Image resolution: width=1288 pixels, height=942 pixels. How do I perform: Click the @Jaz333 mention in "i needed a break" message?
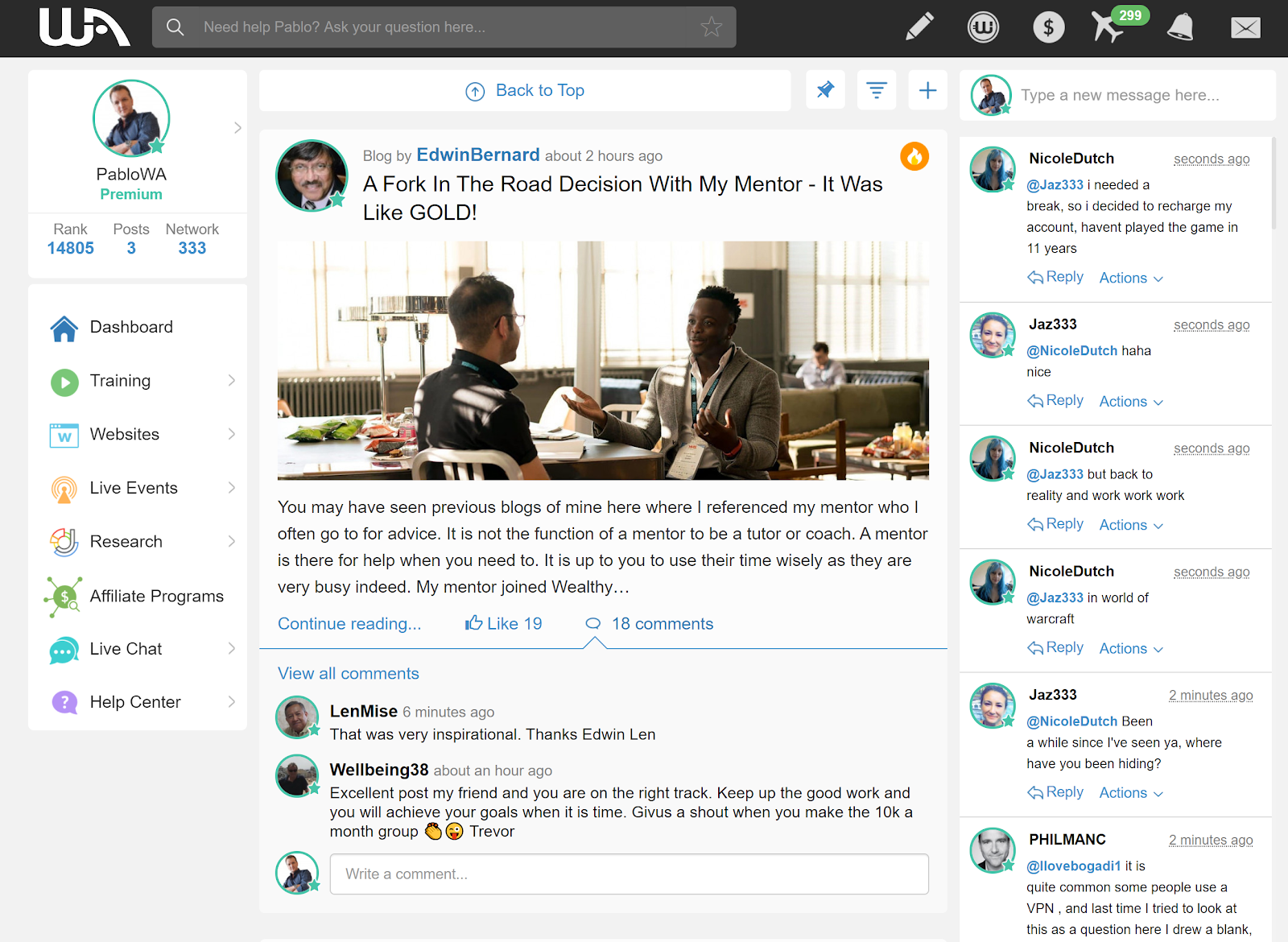[x=1055, y=184]
